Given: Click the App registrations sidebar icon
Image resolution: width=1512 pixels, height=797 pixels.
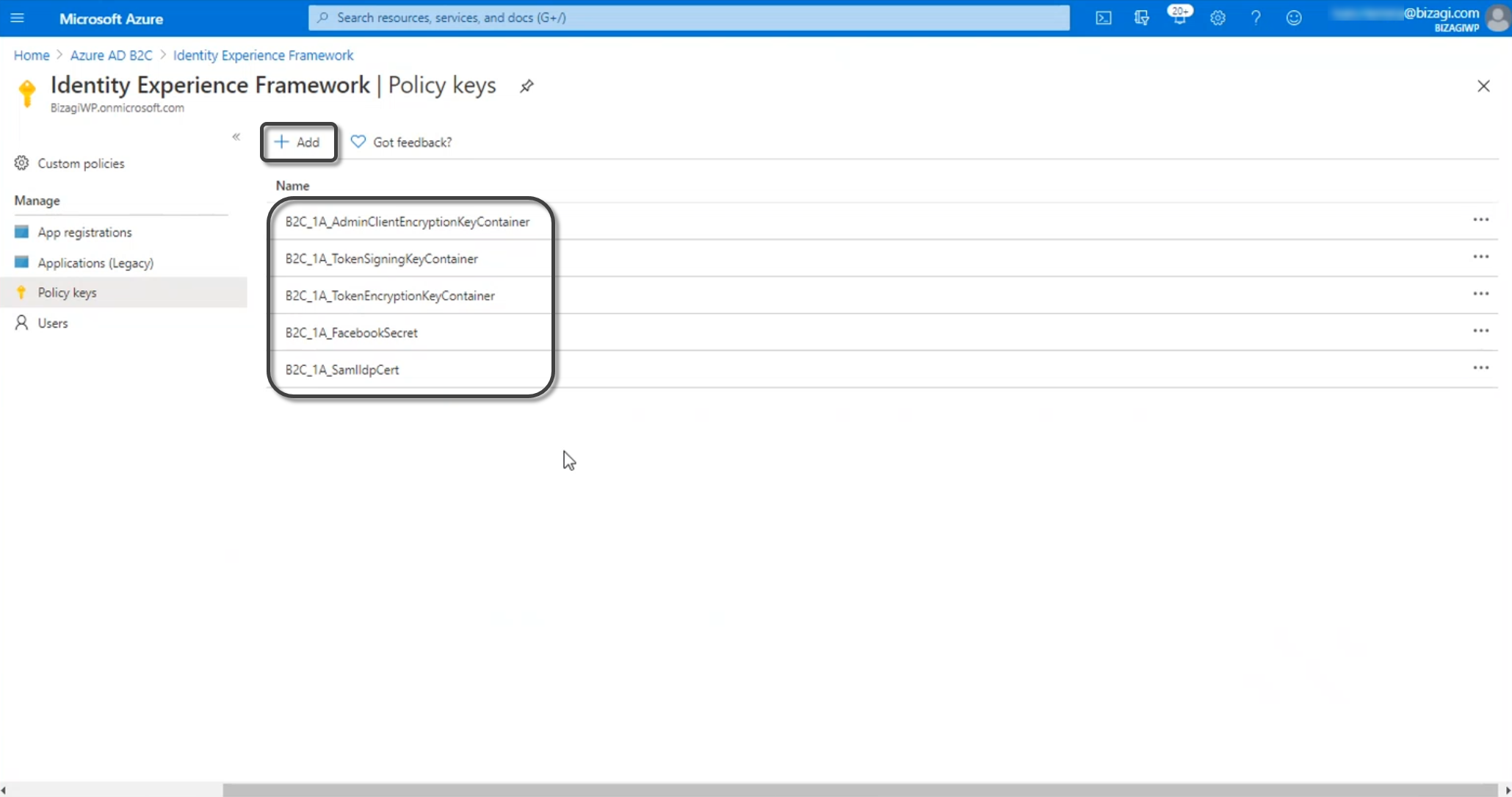Looking at the screenshot, I should pyautogui.click(x=21, y=231).
